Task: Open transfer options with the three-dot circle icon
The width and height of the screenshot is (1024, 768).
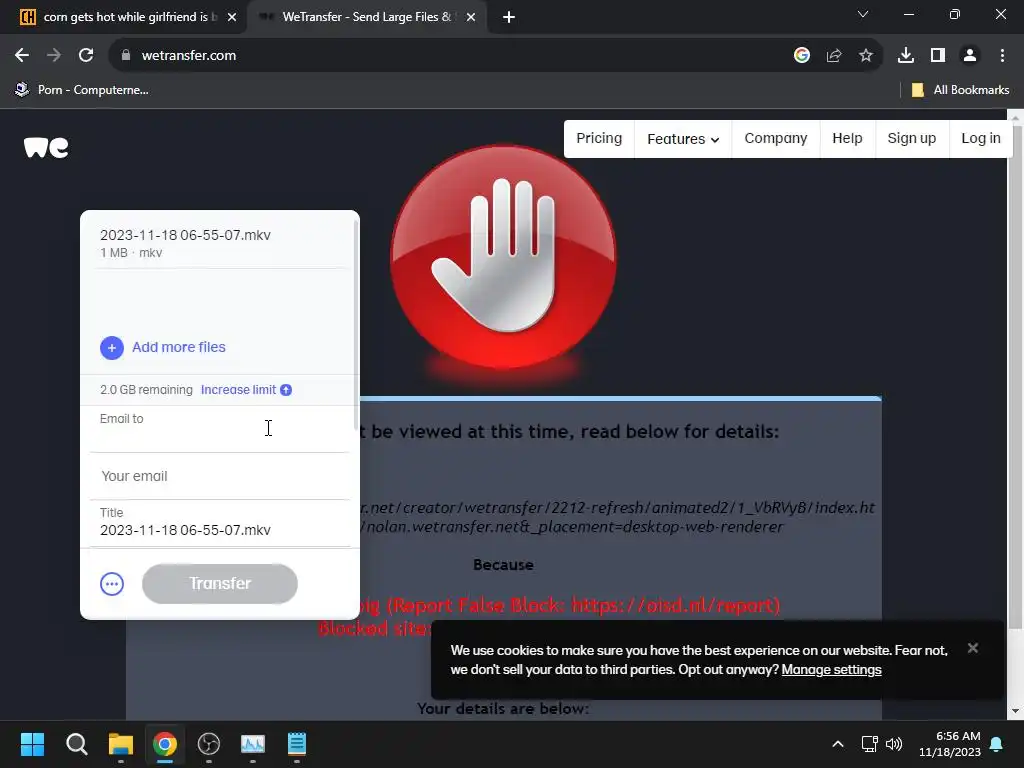Action: click(112, 584)
